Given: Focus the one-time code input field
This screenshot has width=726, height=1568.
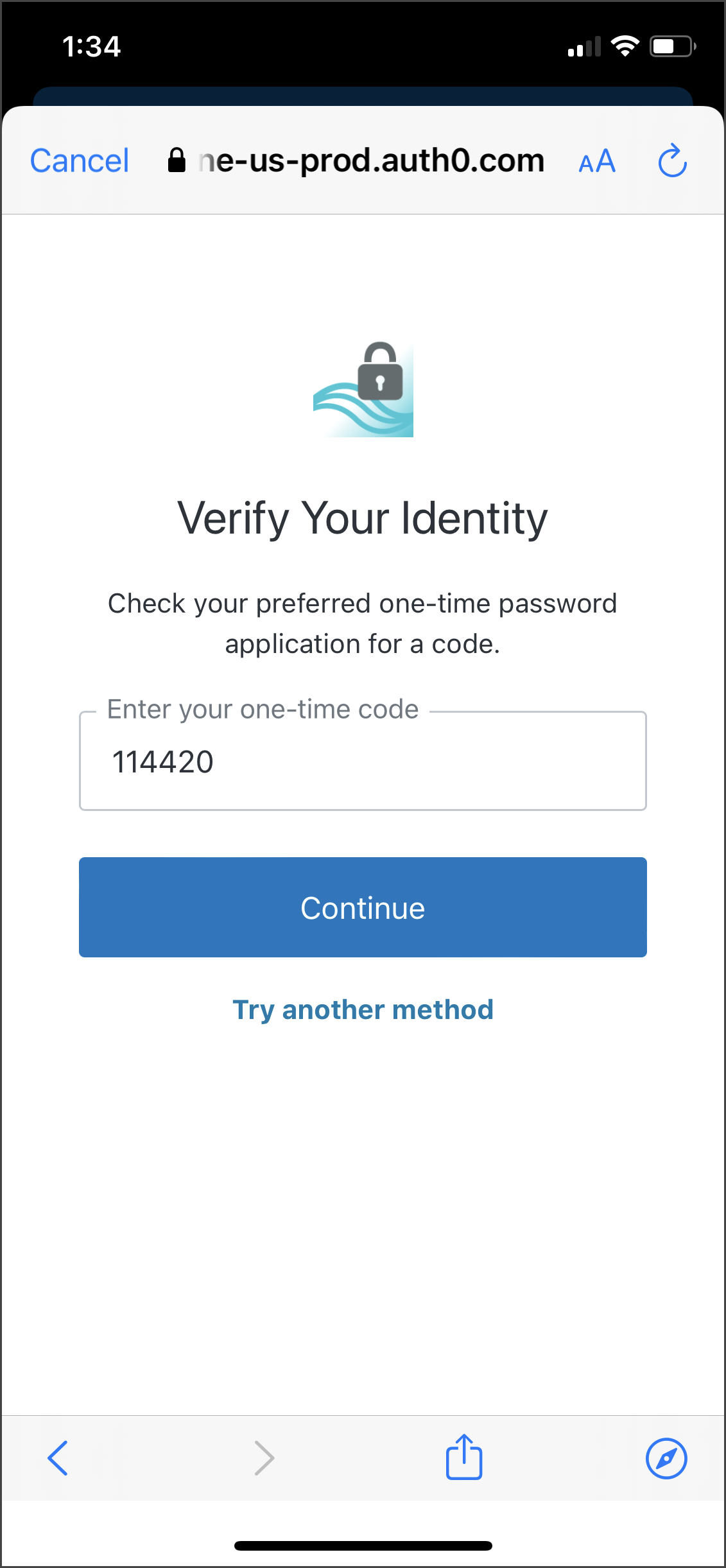Looking at the screenshot, I should [363, 762].
